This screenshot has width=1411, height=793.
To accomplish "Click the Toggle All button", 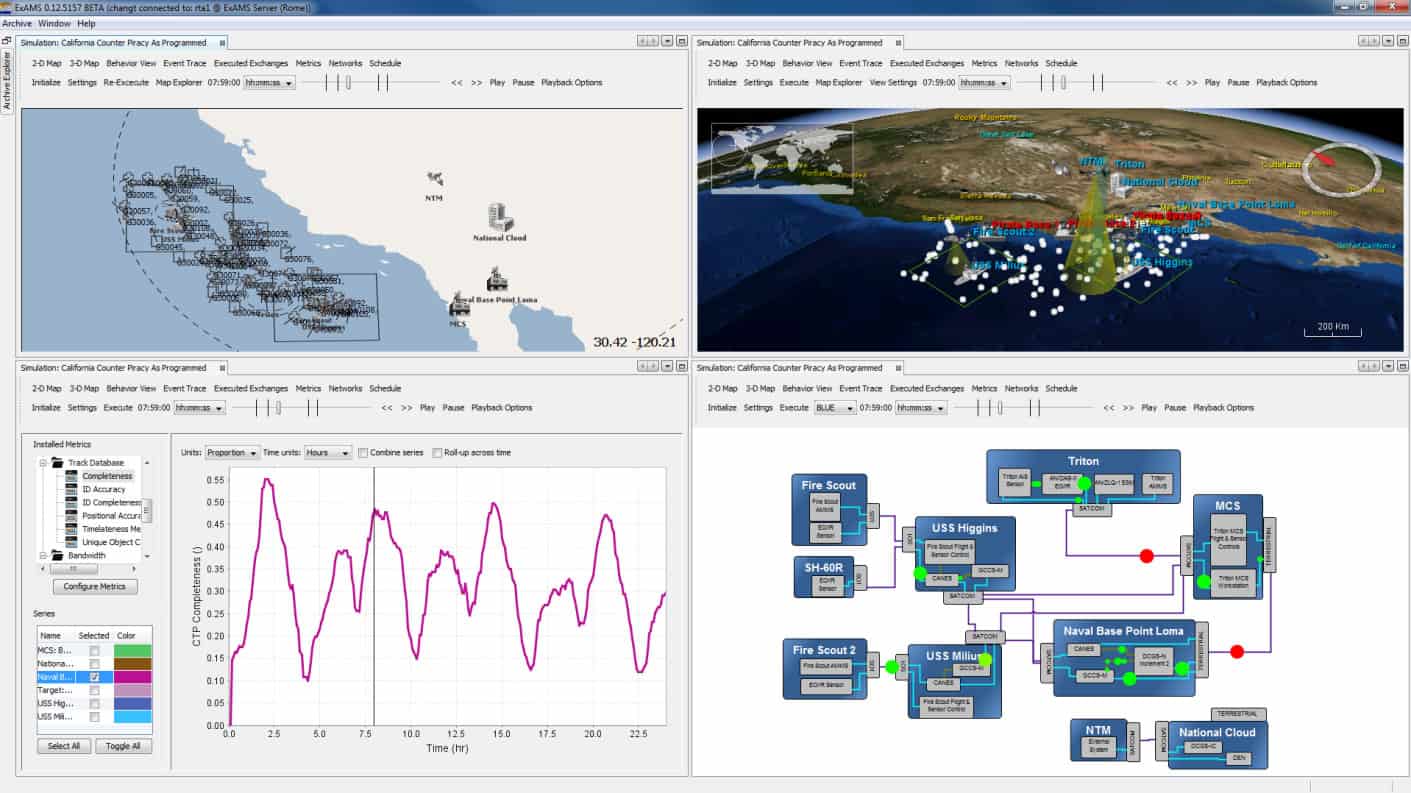I will click(124, 746).
